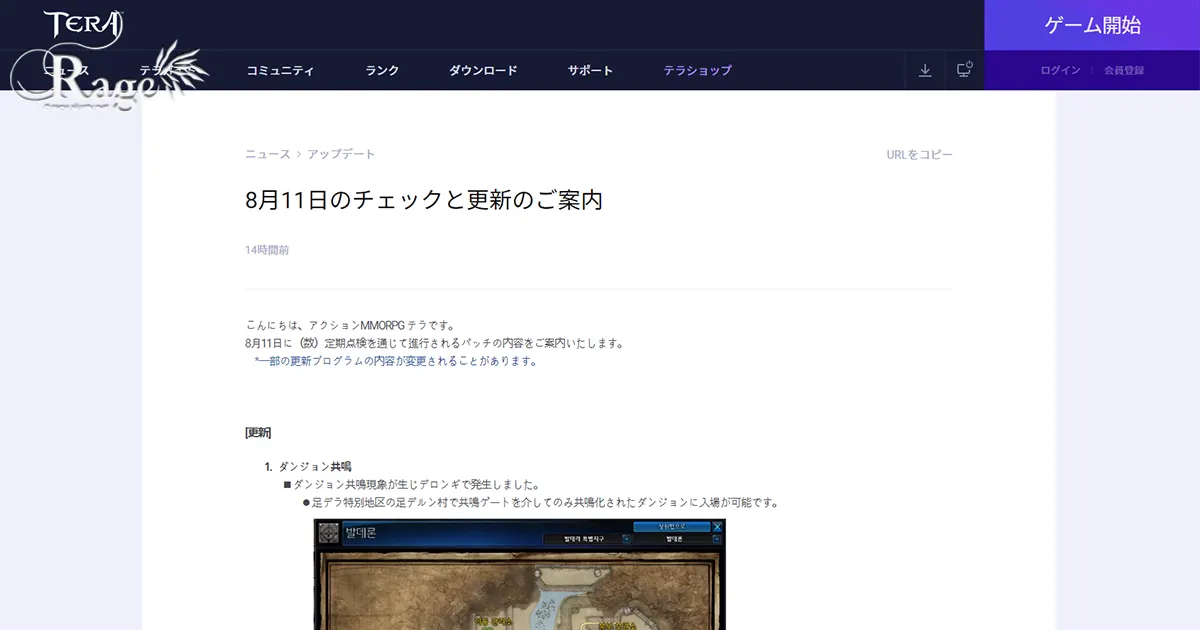Click the 상위맵으로 button on the map screenshot
The image size is (1200, 630).
(x=672, y=526)
